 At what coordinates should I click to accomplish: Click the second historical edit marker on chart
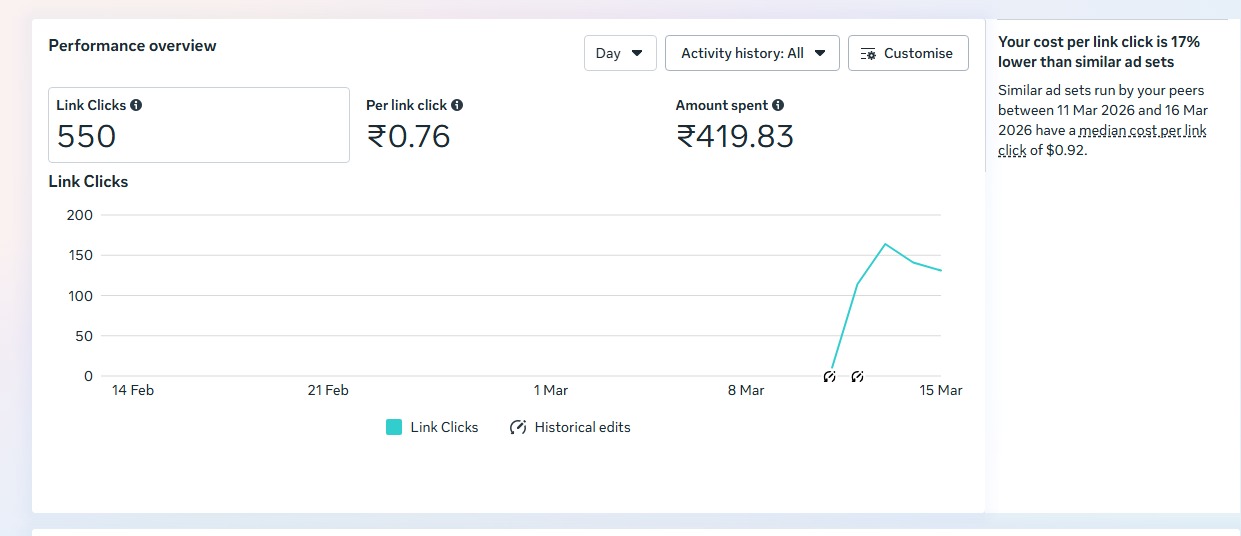857,376
